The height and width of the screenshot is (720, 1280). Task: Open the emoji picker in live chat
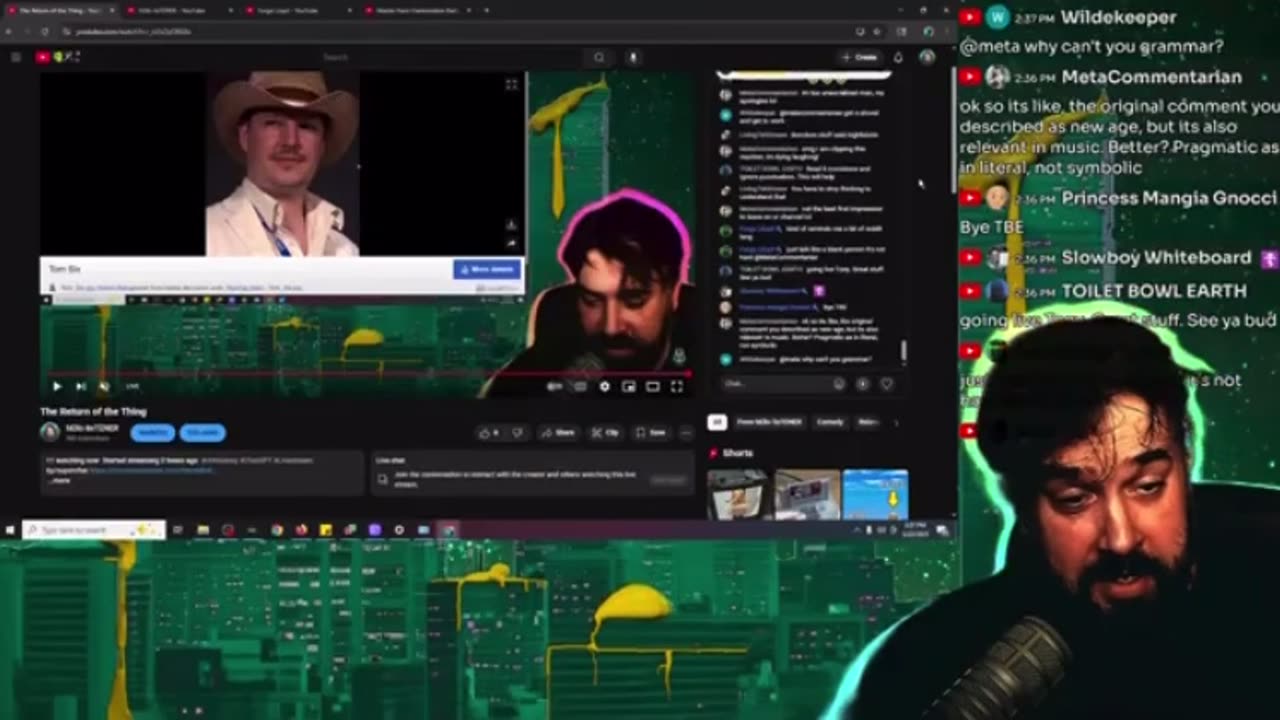click(839, 383)
